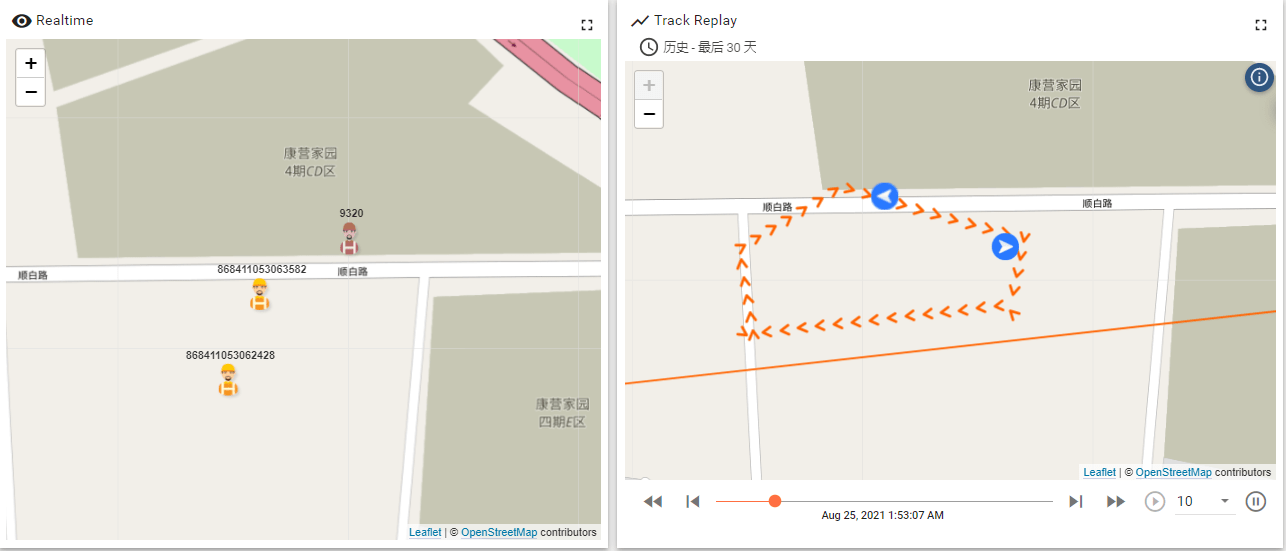The image size is (1286, 551).
Task: Select worker marker 868411053062428
Action: pos(228,380)
